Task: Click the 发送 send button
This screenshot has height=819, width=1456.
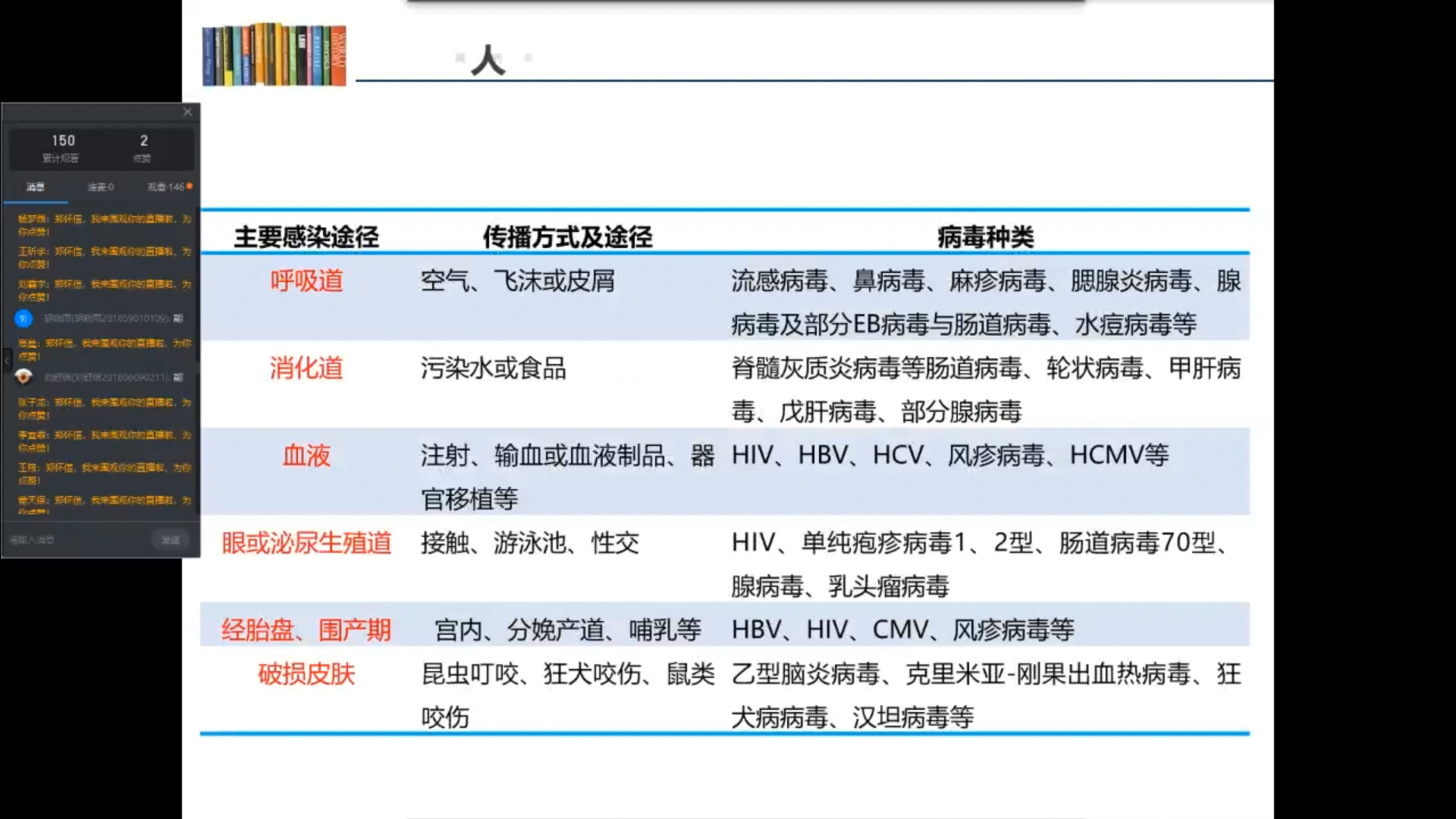Action: [x=171, y=539]
